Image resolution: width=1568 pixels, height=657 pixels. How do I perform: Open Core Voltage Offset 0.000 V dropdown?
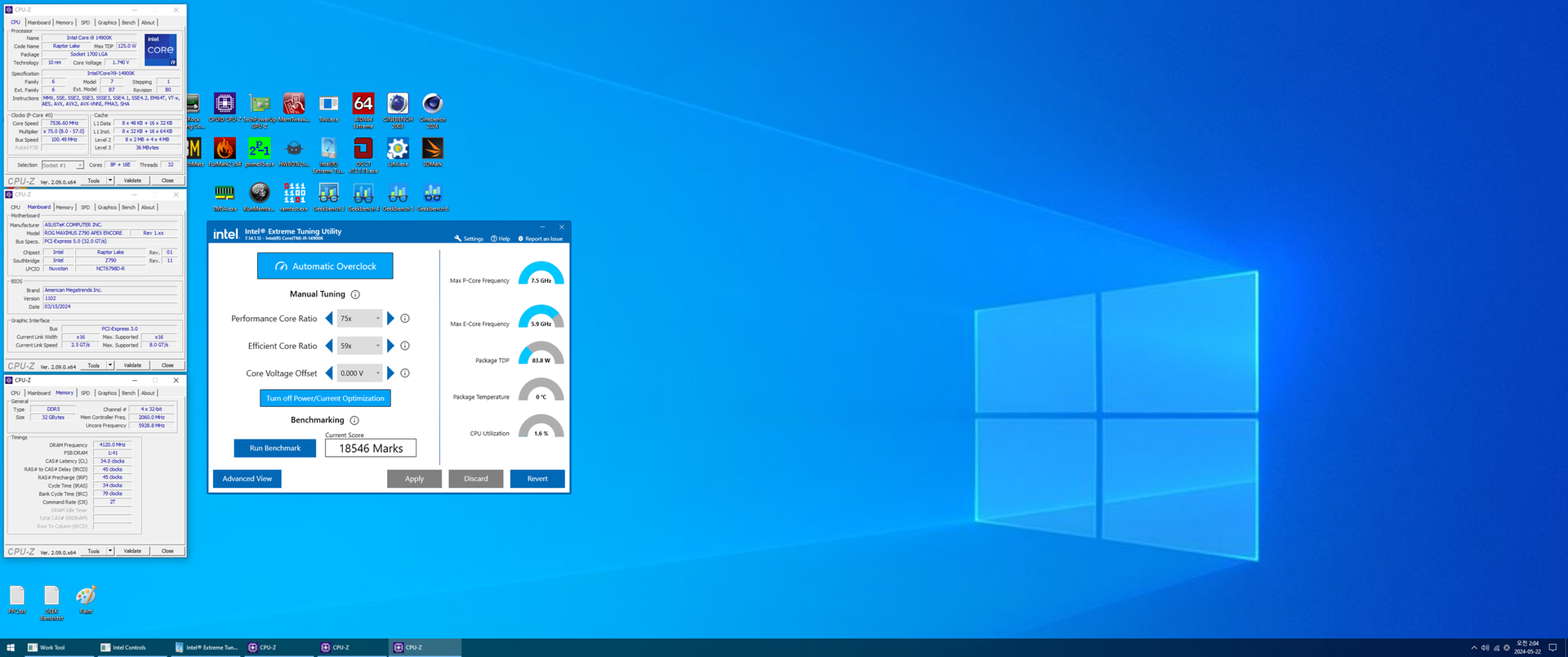point(359,373)
